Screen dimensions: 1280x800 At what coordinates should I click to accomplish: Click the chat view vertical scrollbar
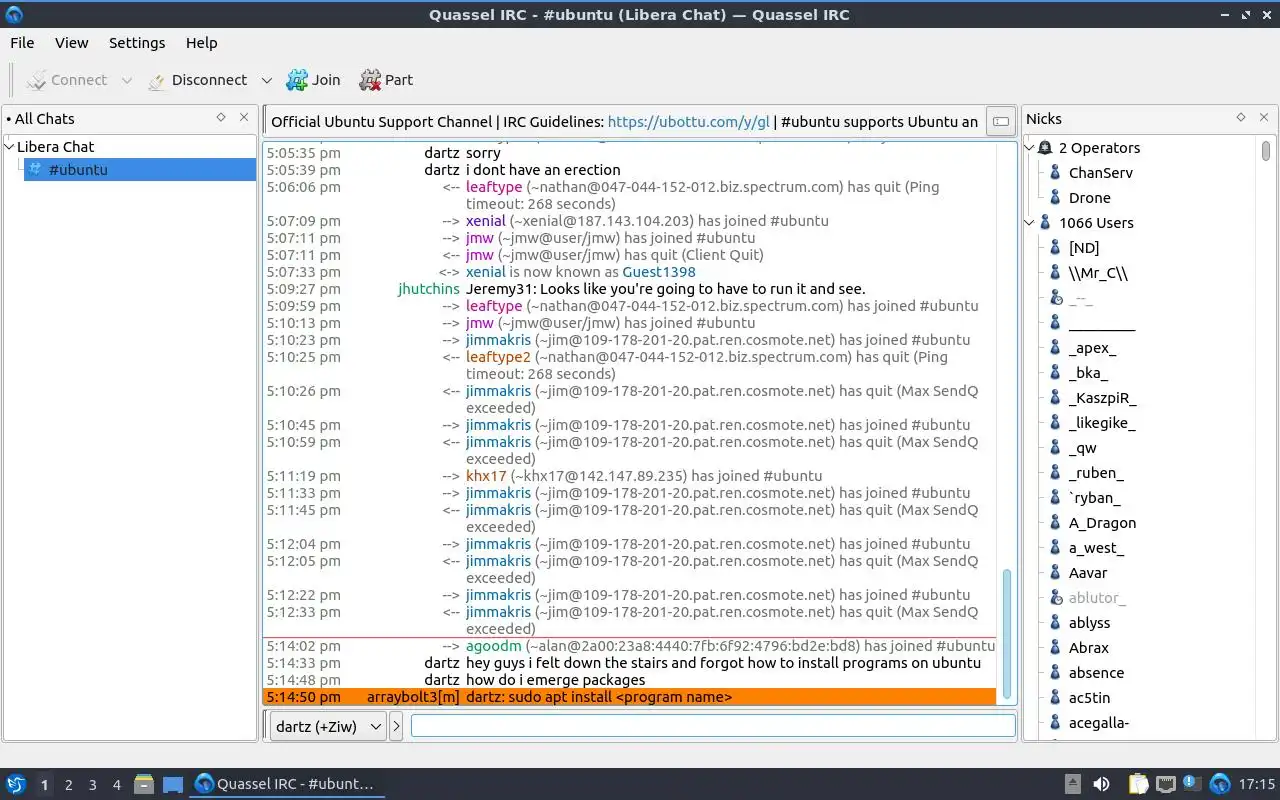tap(1007, 634)
